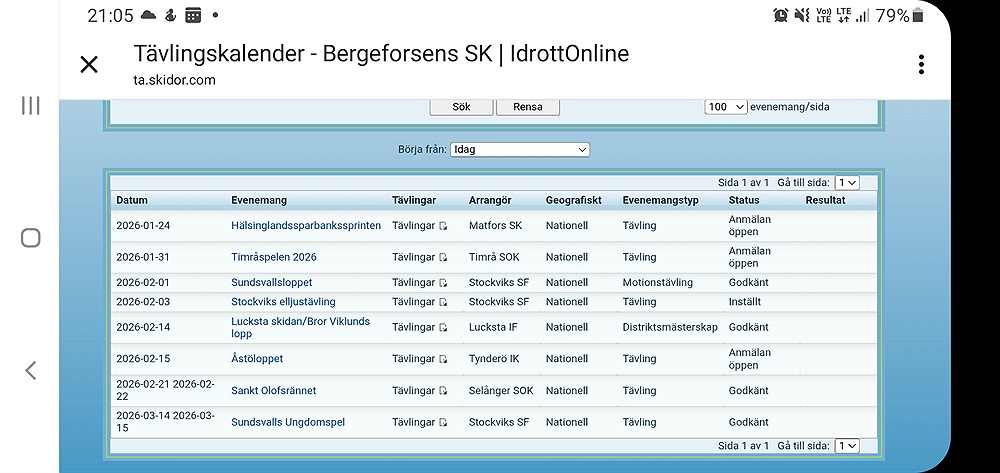
Task: Open Tävlingar icon for Sundsvalls Ungdomspel row
Action: [443, 422]
